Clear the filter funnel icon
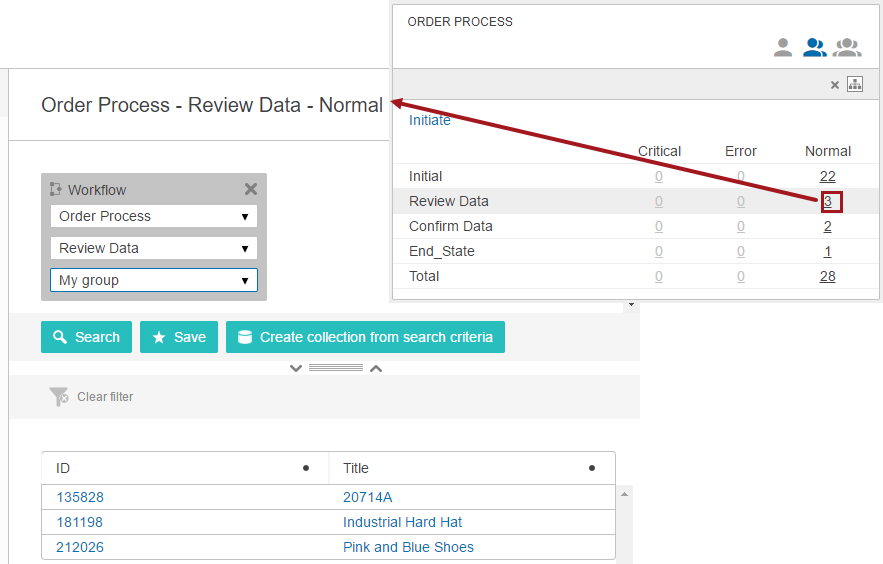The height and width of the screenshot is (564, 883). click(59, 397)
